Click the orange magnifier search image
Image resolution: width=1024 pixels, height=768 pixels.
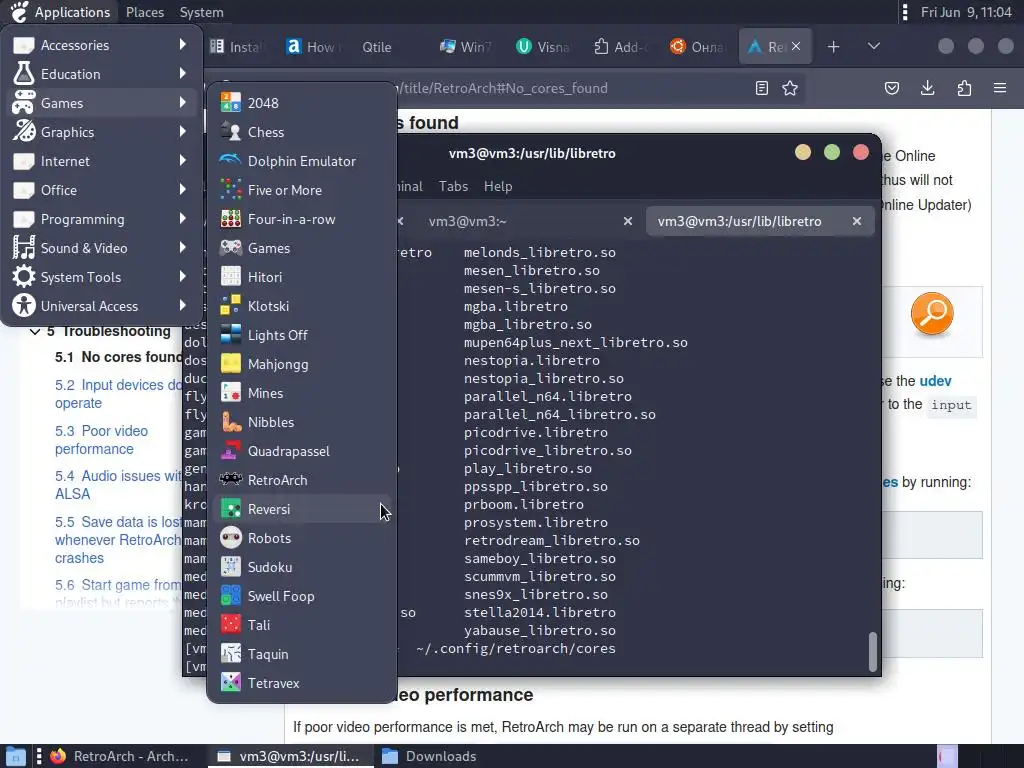tap(932, 314)
